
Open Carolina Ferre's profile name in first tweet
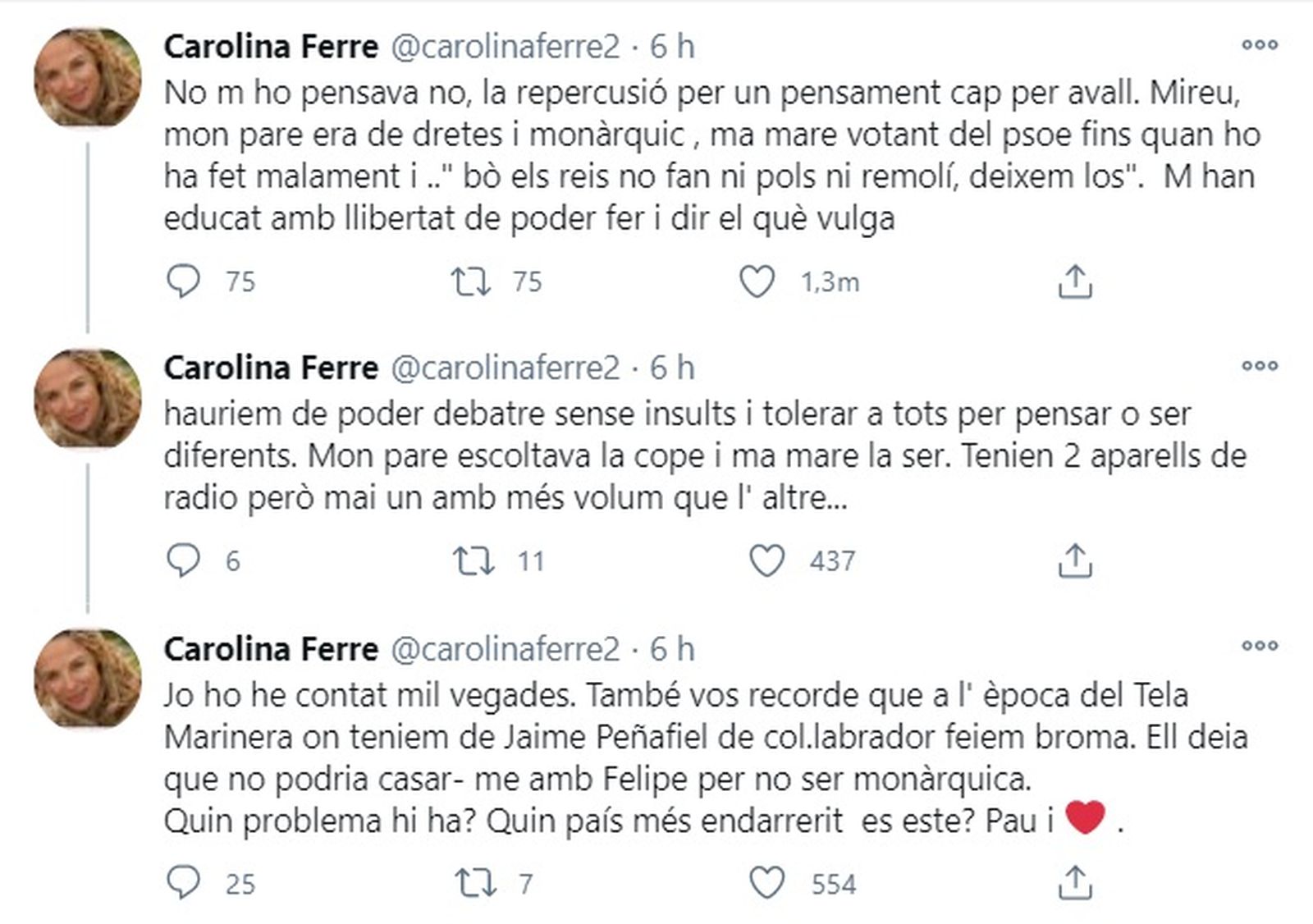(x=271, y=47)
